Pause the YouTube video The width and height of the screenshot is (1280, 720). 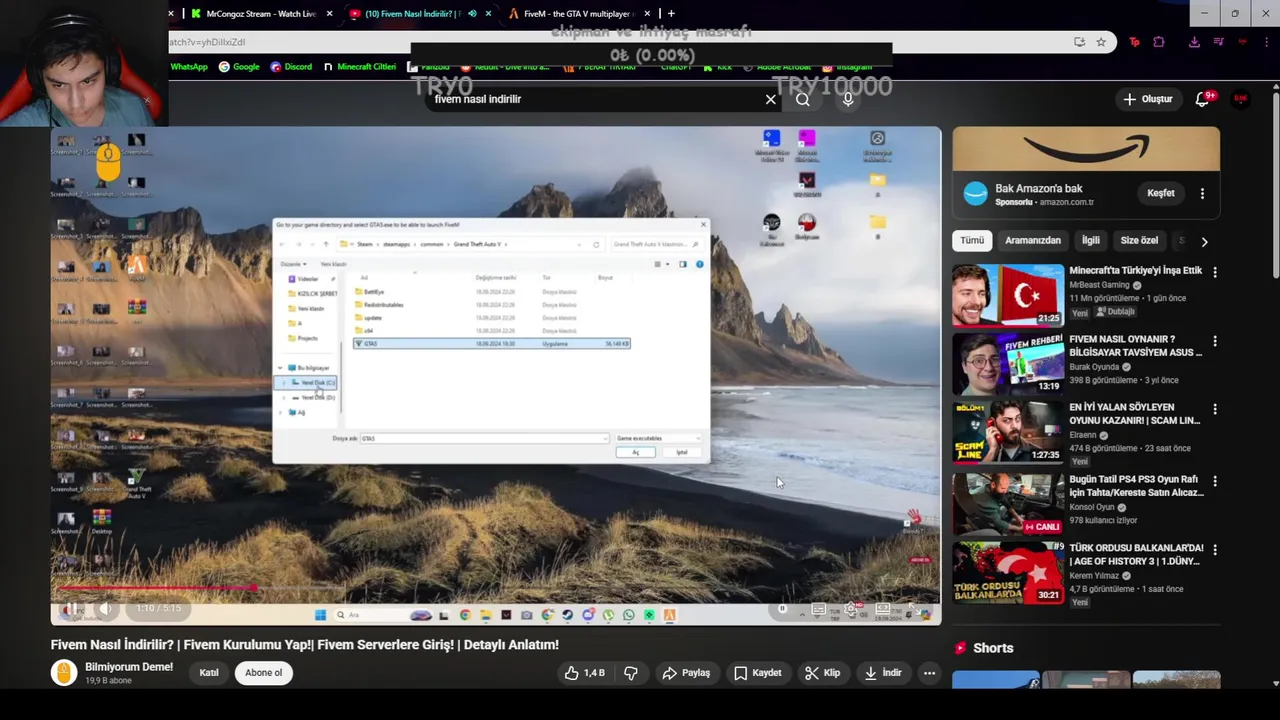(72, 608)
